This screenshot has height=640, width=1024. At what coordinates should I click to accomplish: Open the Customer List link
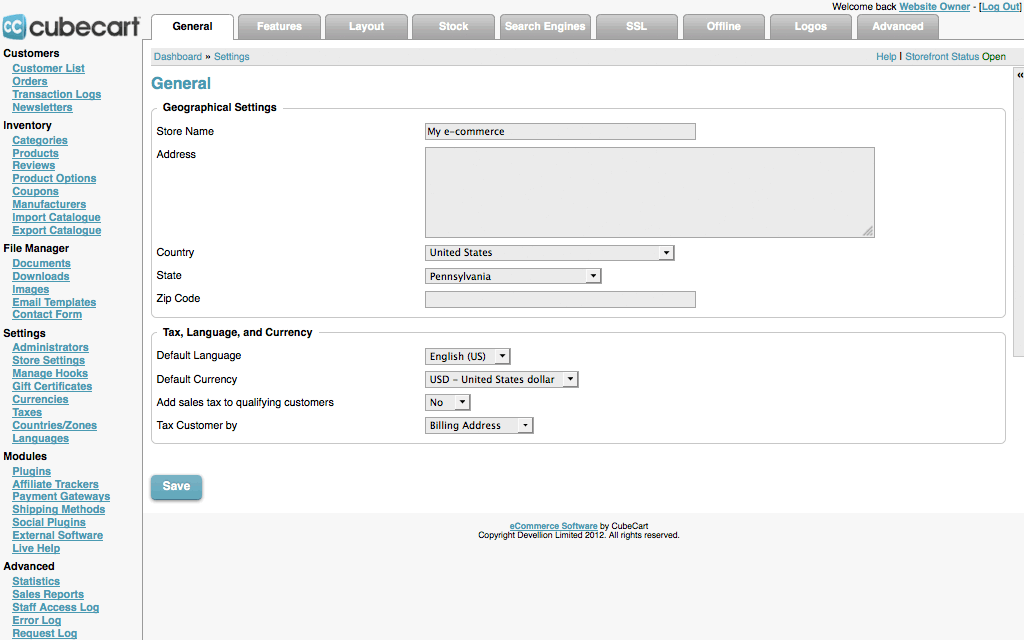pyautogui.click(x=48, y=69)
